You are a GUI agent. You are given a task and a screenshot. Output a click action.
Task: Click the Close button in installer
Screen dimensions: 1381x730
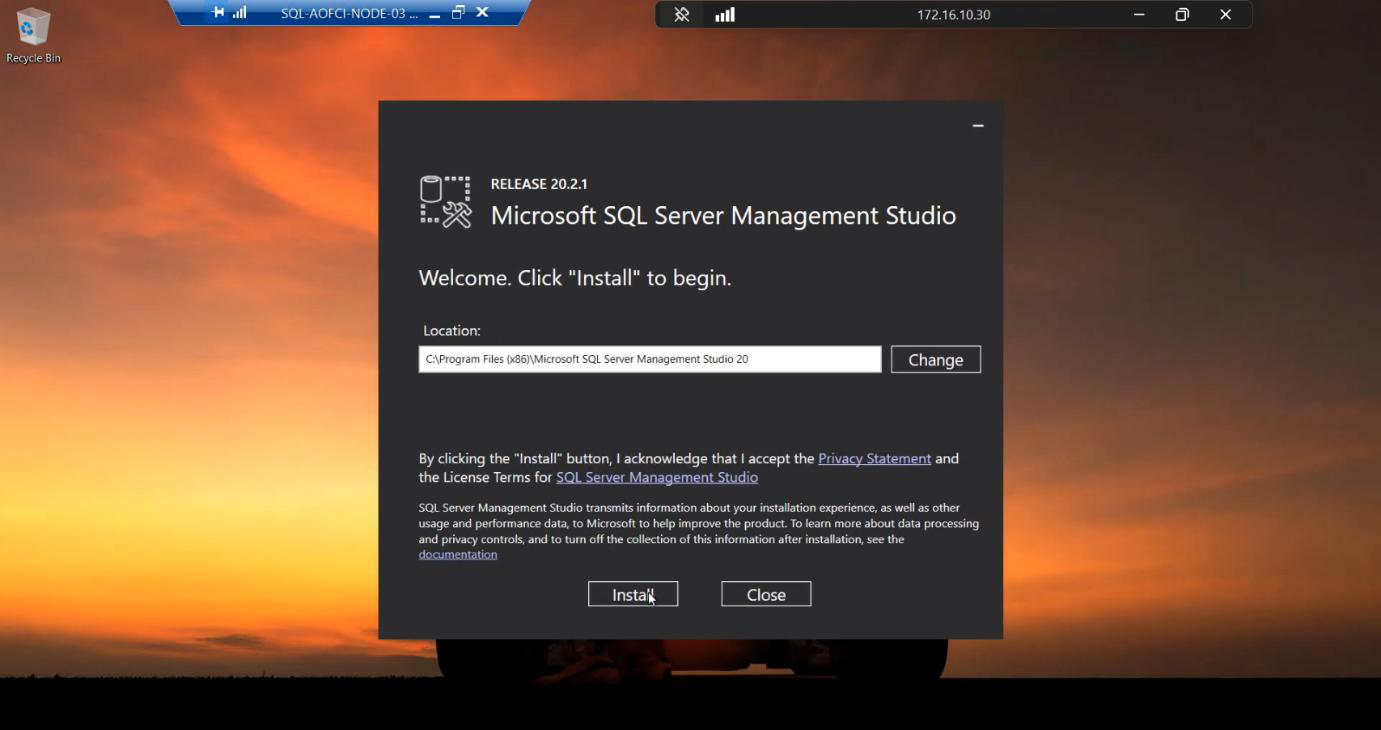point(766,594)
